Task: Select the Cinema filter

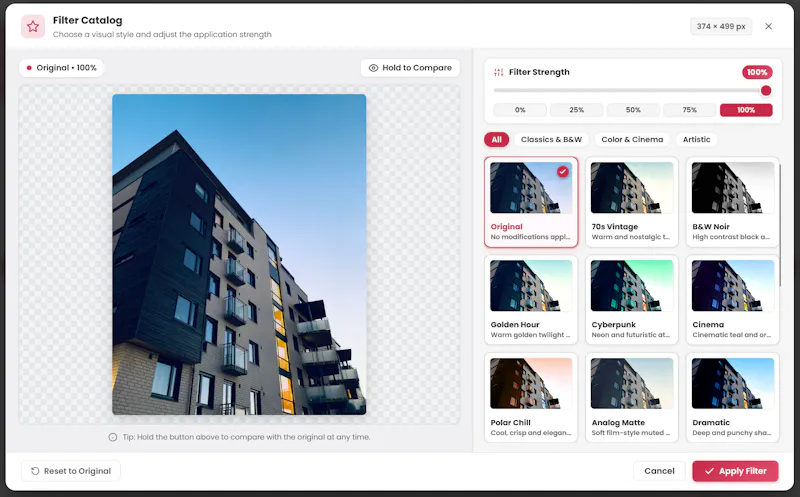Action: 733,300
